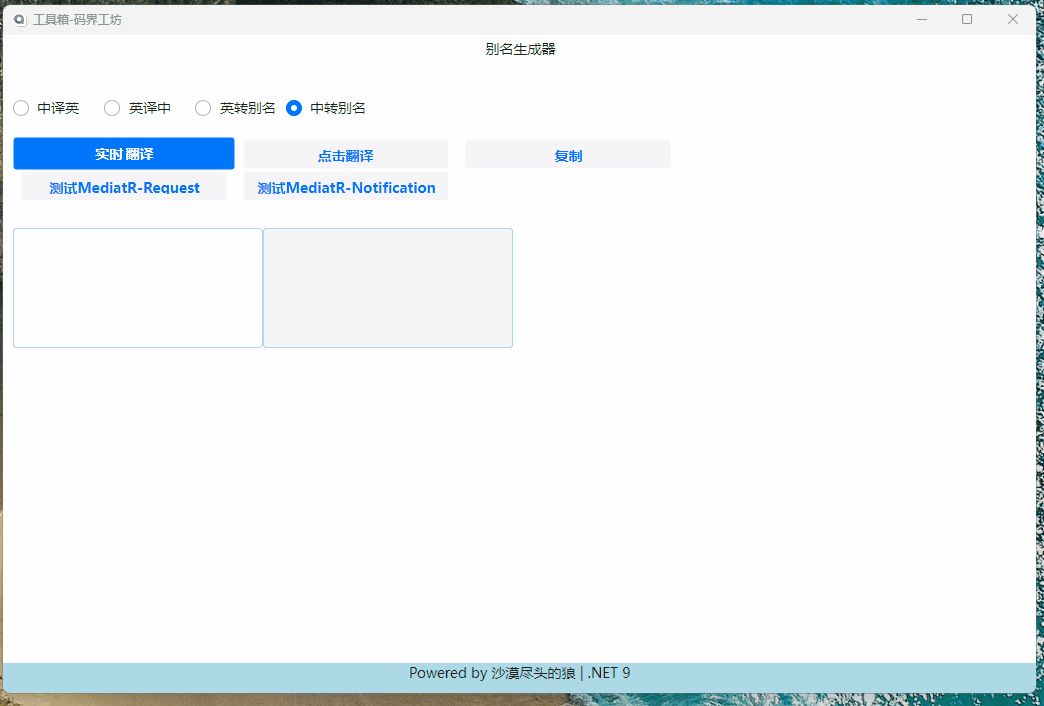
Task: Click the 复制 copy button
Action: [x=567, y=154]
